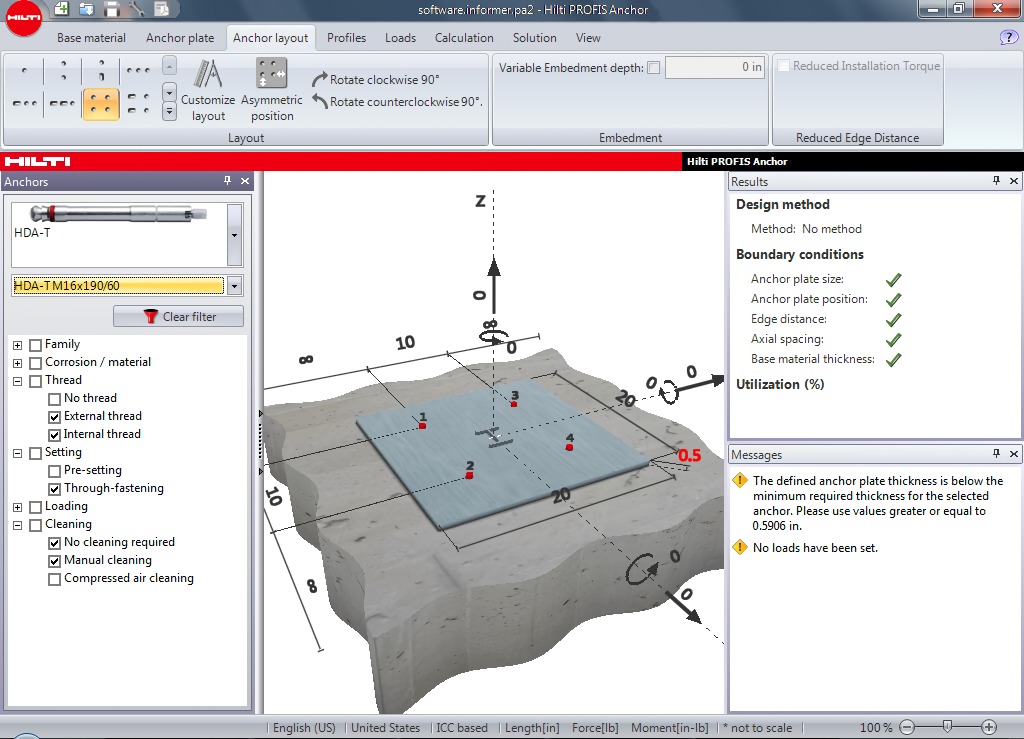The height and width of the screenshot is (739, 1024).
Task: Uncheck No cleaning required
Action: coord(55,543)
